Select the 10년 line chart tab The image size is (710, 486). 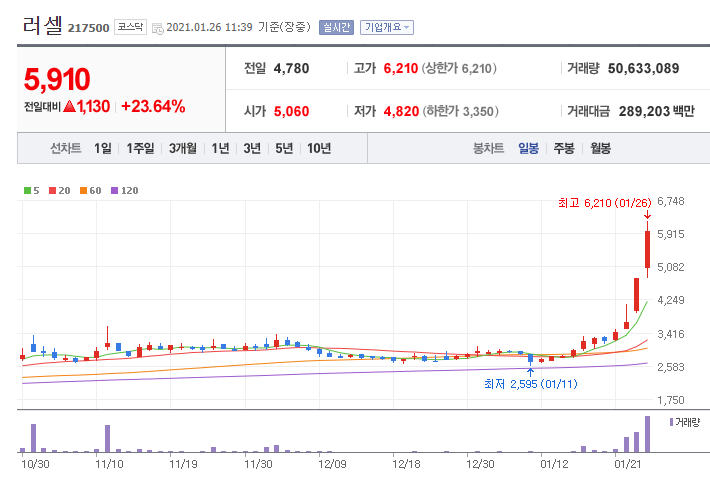[319, 148]
